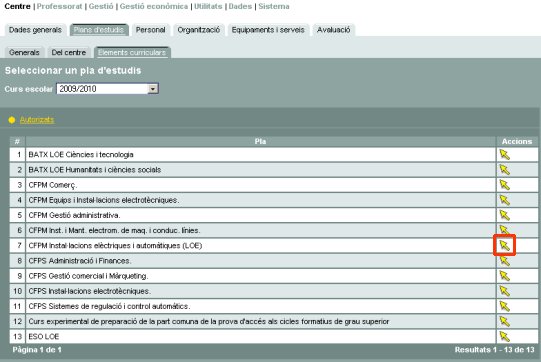
Task: Switch to the Dades generals tab
Action: tap(35, 30)
